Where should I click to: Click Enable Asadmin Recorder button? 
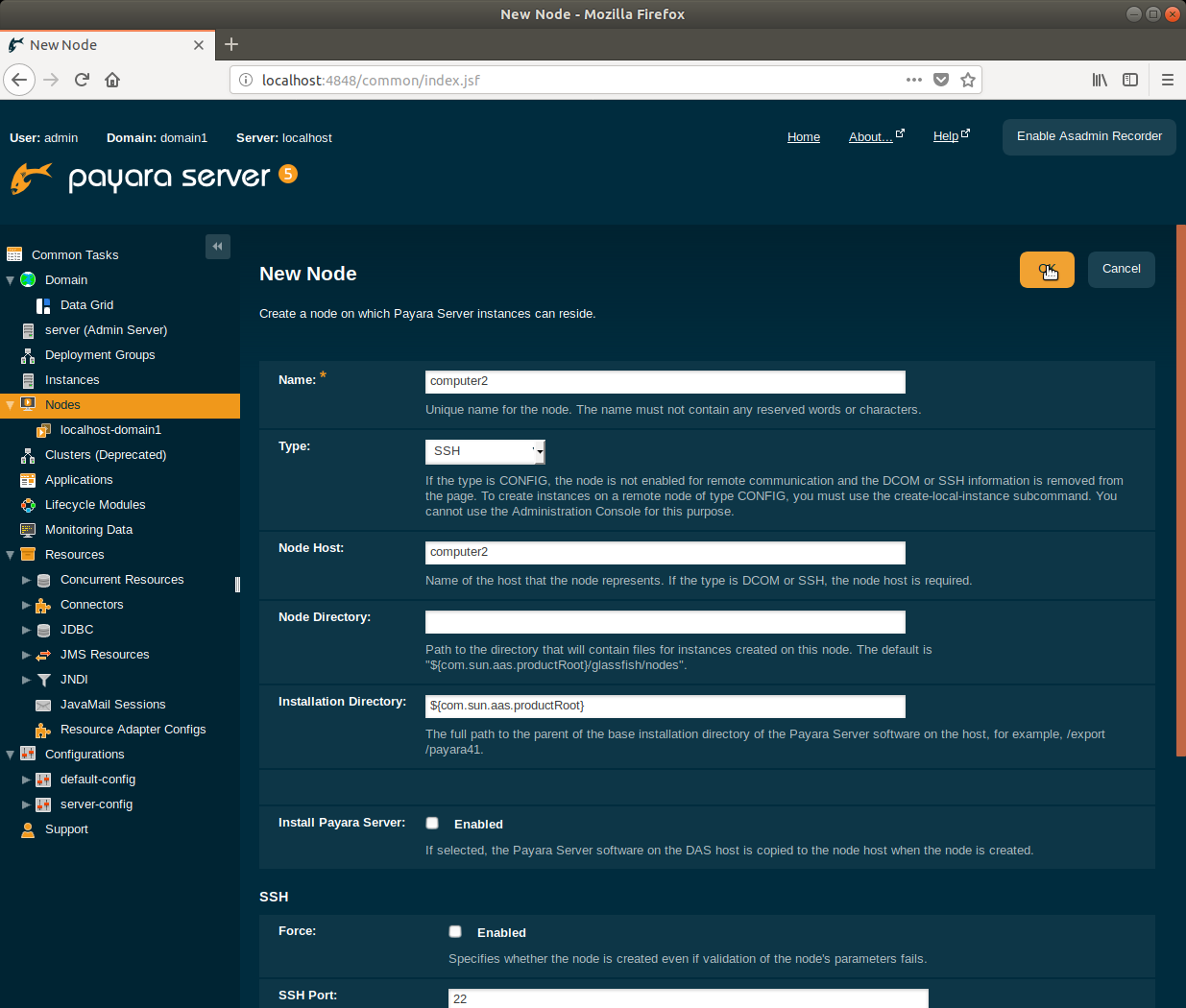pos(1089,136)
